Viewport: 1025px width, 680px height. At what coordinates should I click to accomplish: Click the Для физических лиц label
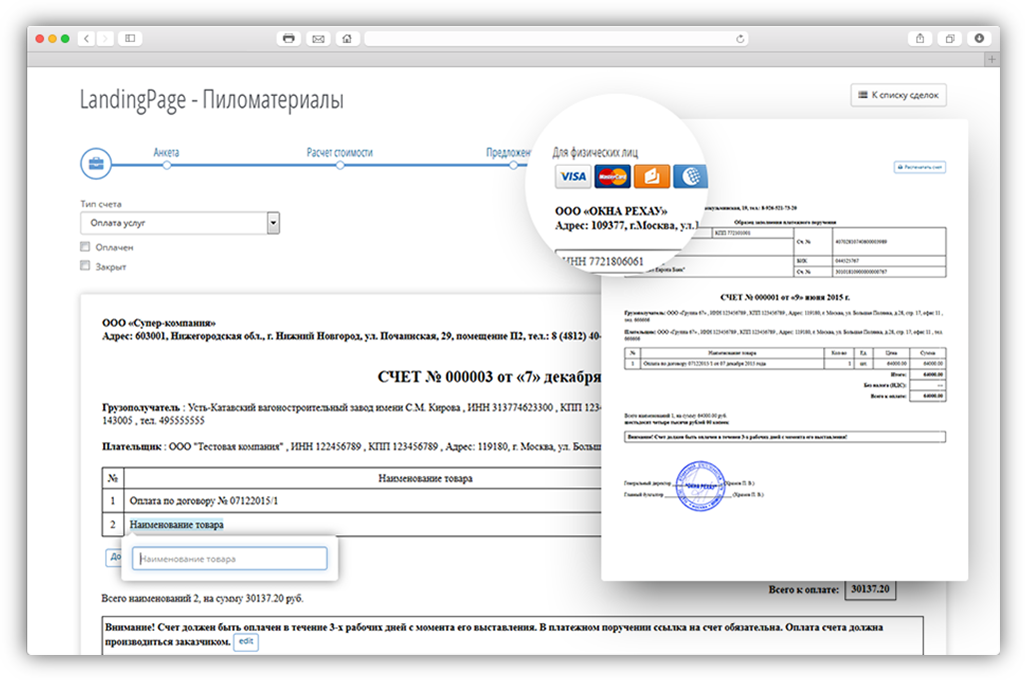[595, 152]
